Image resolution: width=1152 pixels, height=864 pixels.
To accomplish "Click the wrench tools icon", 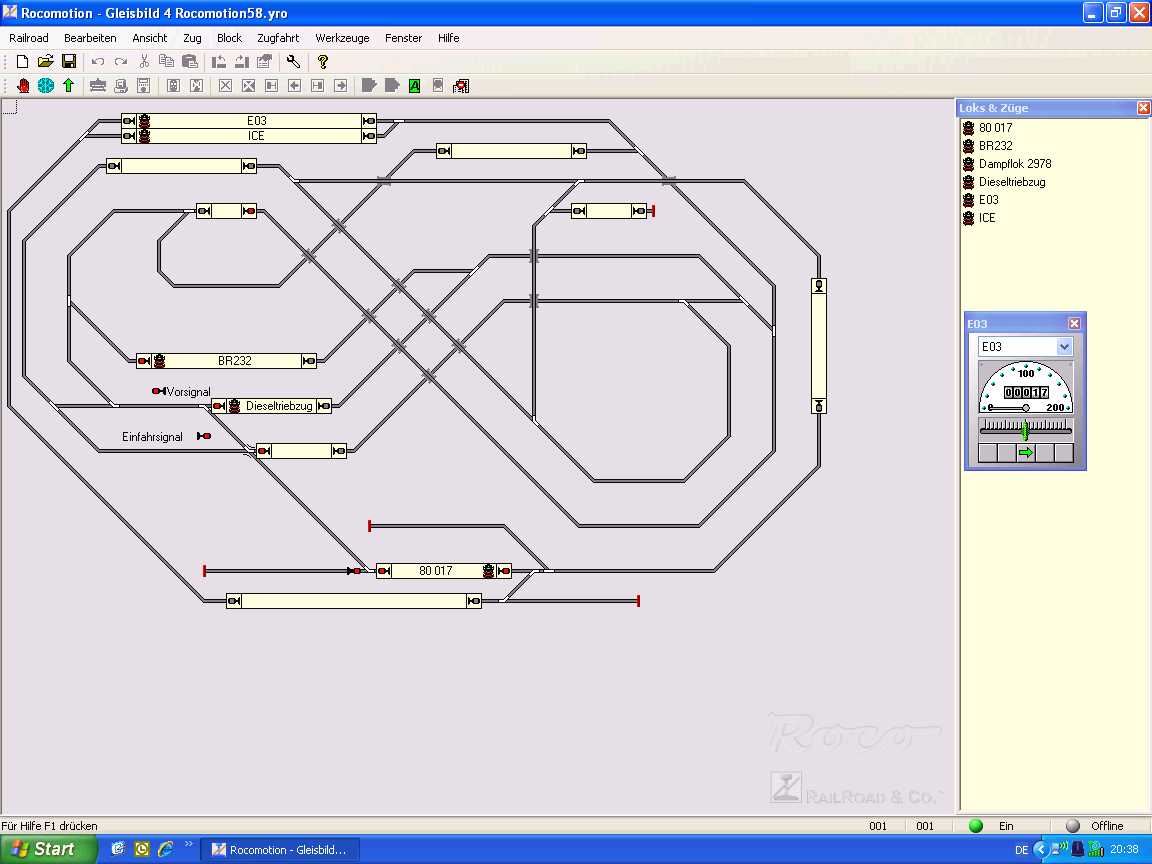I will coord(293,62).
